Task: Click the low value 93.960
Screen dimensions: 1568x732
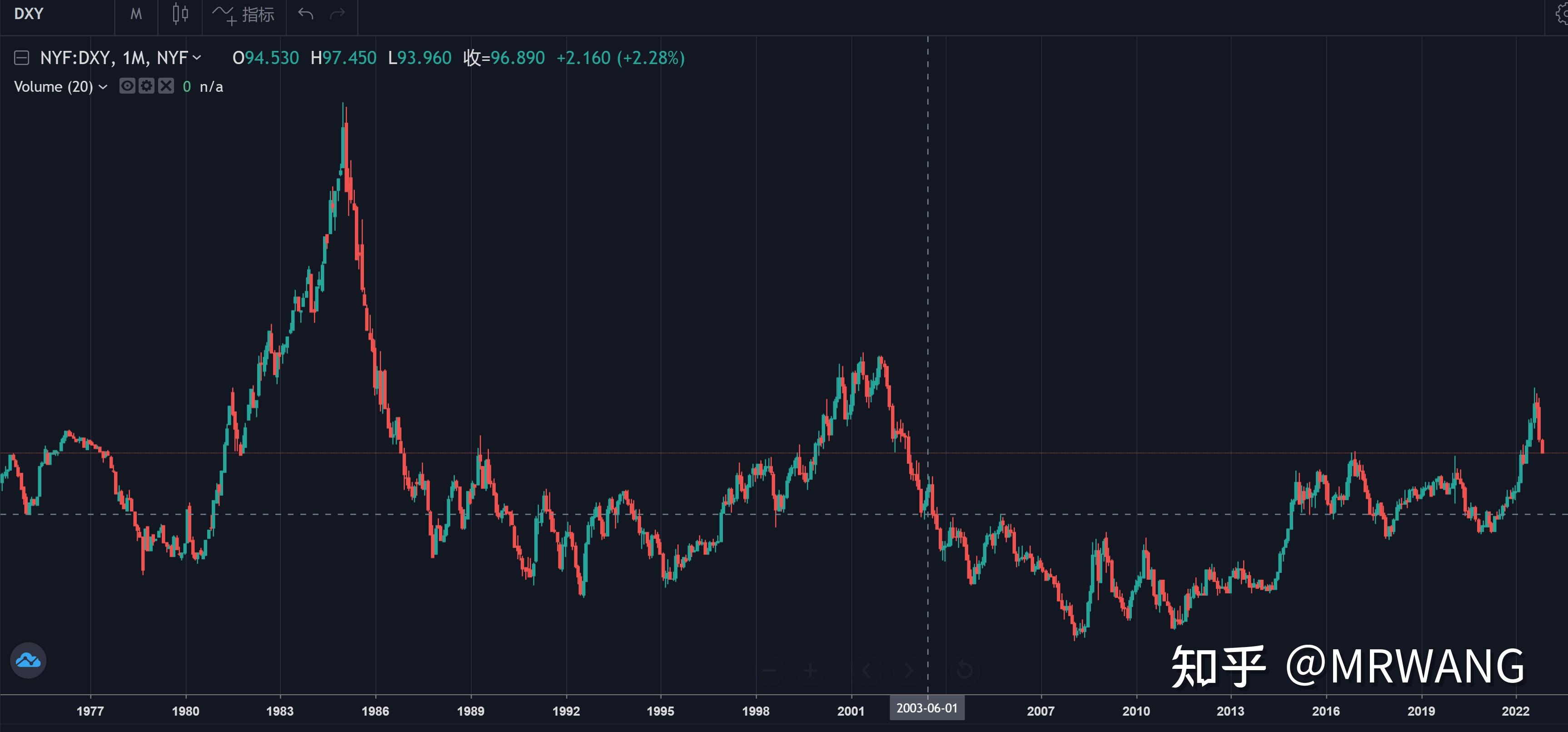Action: pos(424,58)
